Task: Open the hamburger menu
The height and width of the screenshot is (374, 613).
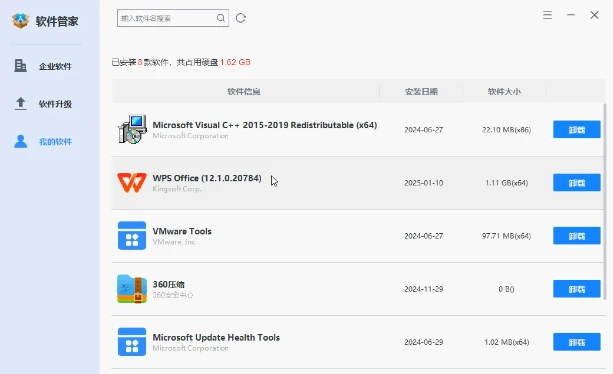Action: pos(547,15)
